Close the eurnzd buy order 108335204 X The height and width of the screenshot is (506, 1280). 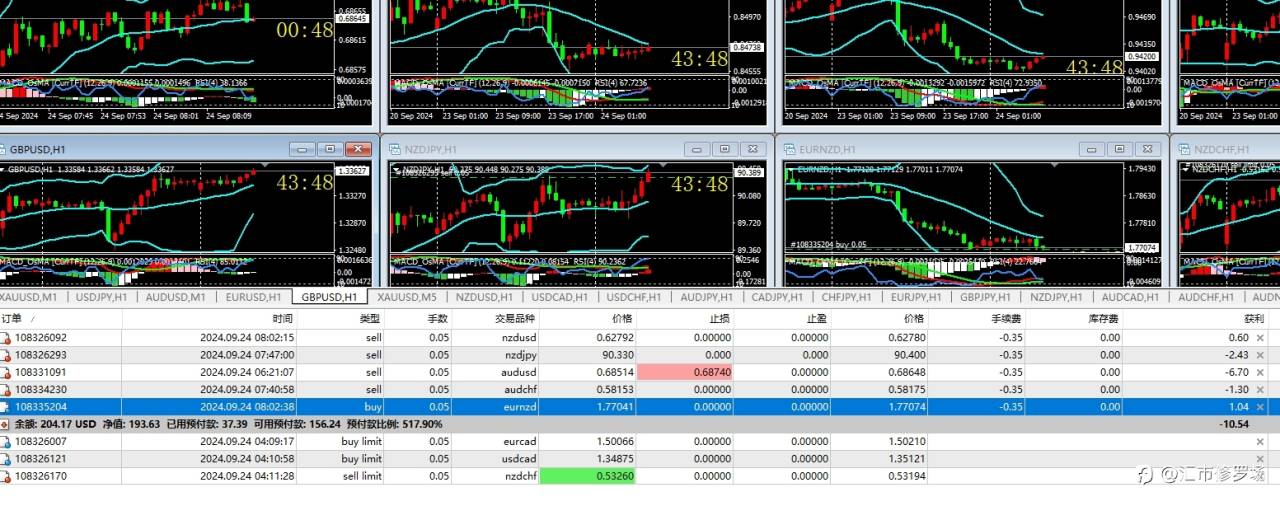click(x=1260, y=407)
